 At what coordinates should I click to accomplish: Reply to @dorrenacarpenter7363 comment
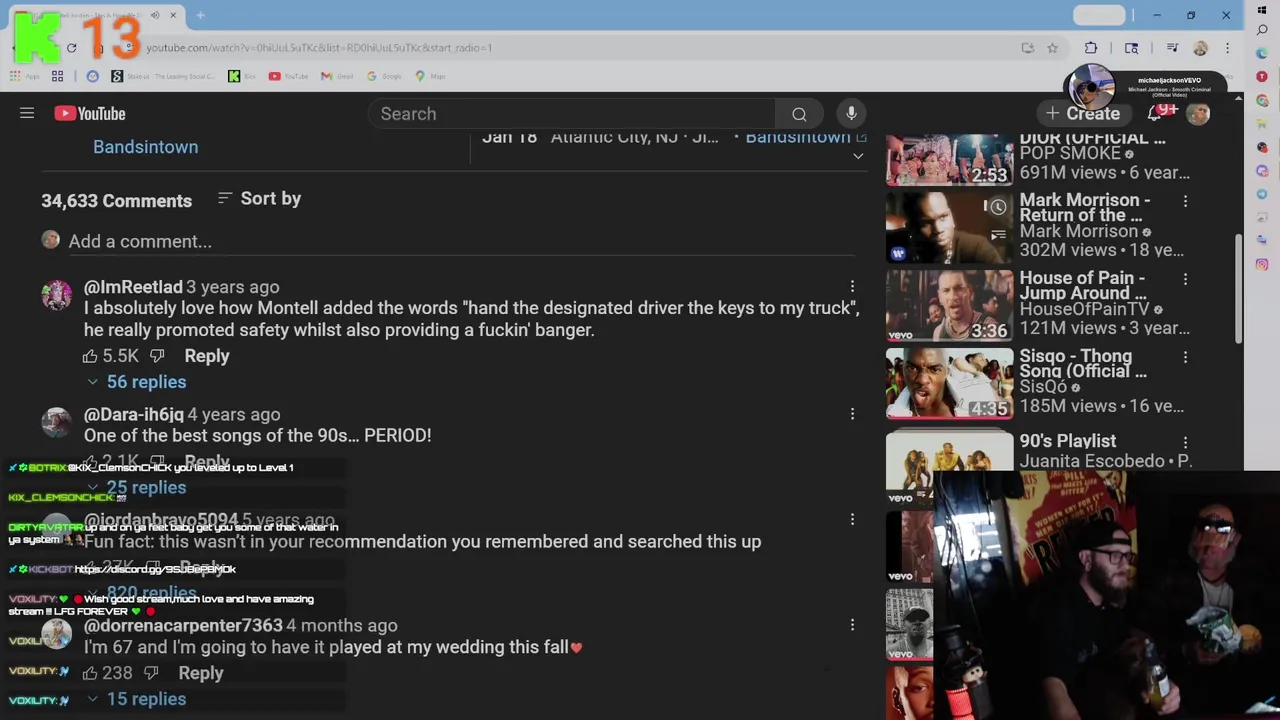(x=201, y=673)
